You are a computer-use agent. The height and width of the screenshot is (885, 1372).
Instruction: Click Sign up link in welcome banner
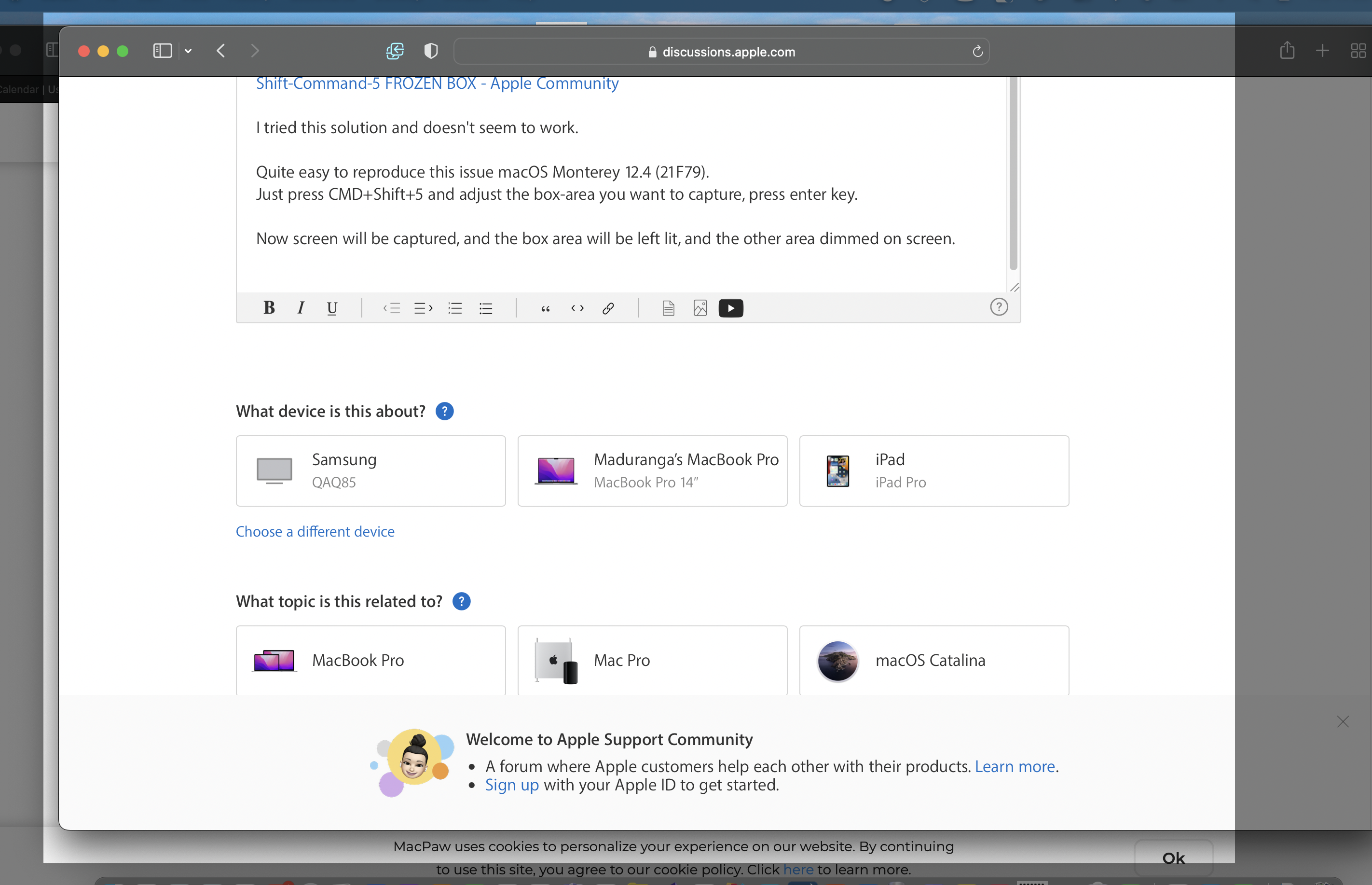pos(512,785)
